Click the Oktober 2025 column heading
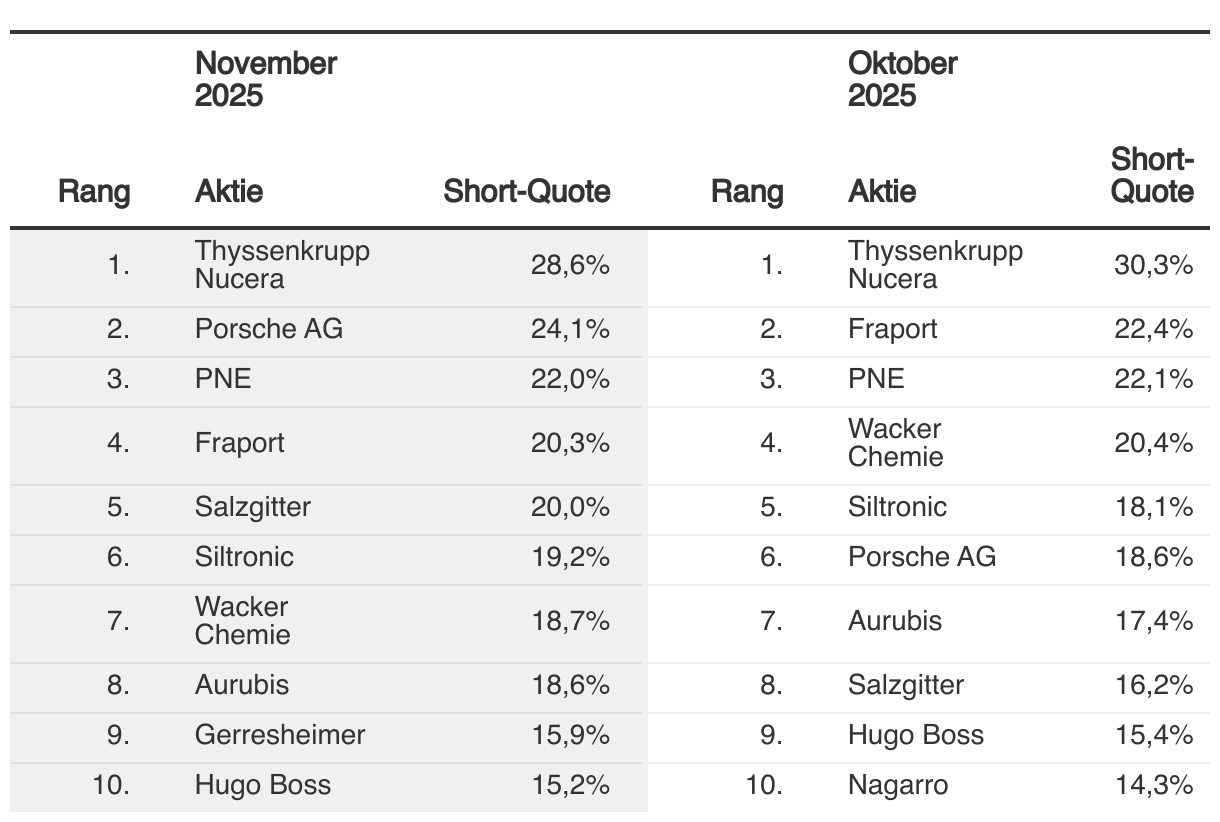This screenshot has height=822, width=1220. pyautogui.click(x=902, y=79)
